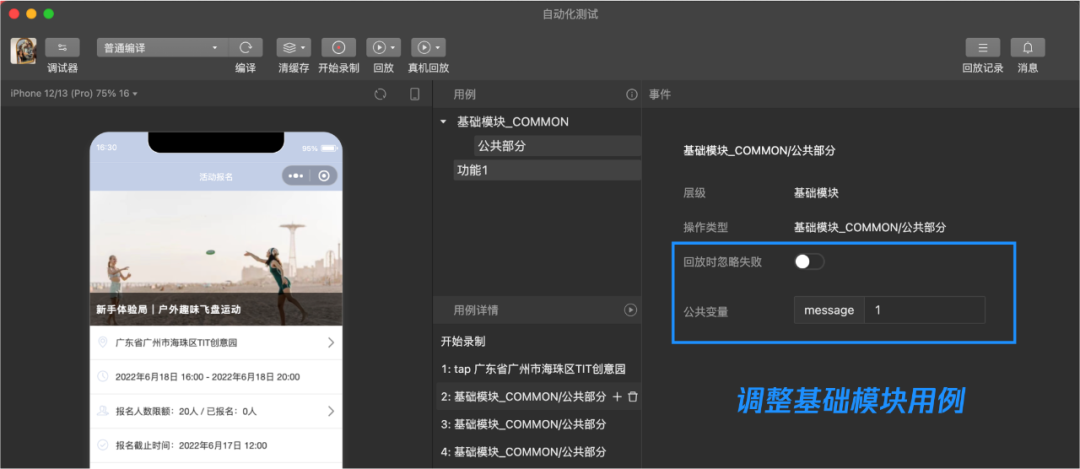Click the 用例详情 panel header
The image size is (1080, 469).
tap(475, 310)
